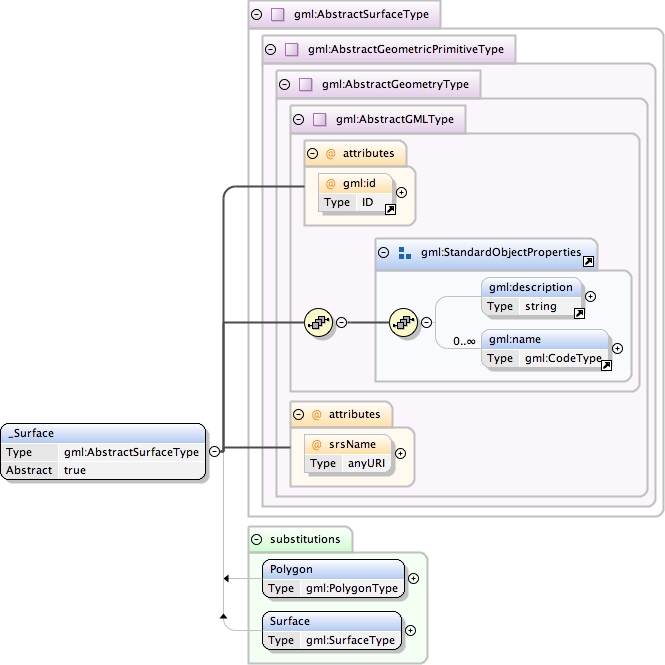Click the group icon of gml:StandardObjectProperties

(x=405, y=253)
